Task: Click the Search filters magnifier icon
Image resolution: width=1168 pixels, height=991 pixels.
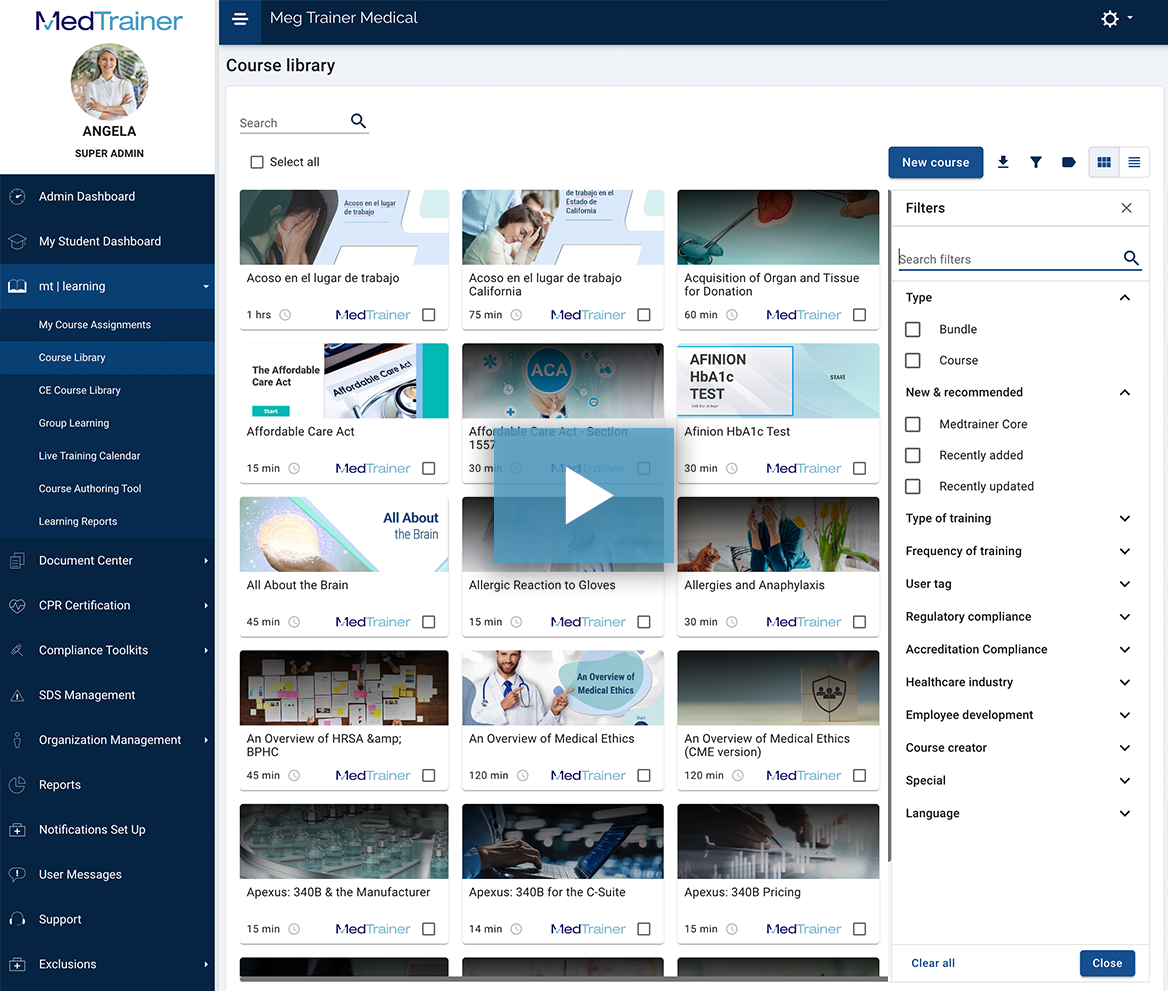Action: point(1131,258)
